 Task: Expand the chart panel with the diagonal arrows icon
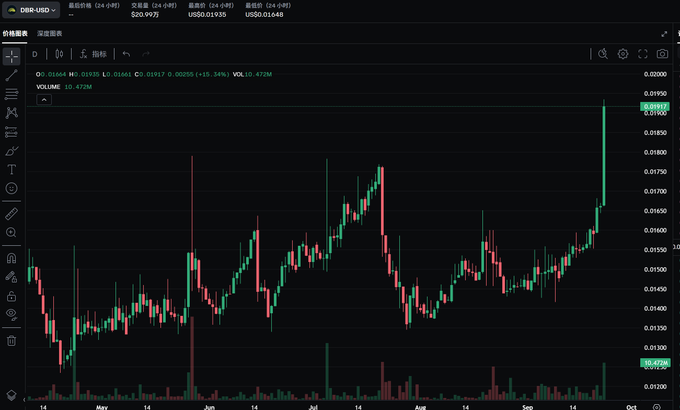664,34
